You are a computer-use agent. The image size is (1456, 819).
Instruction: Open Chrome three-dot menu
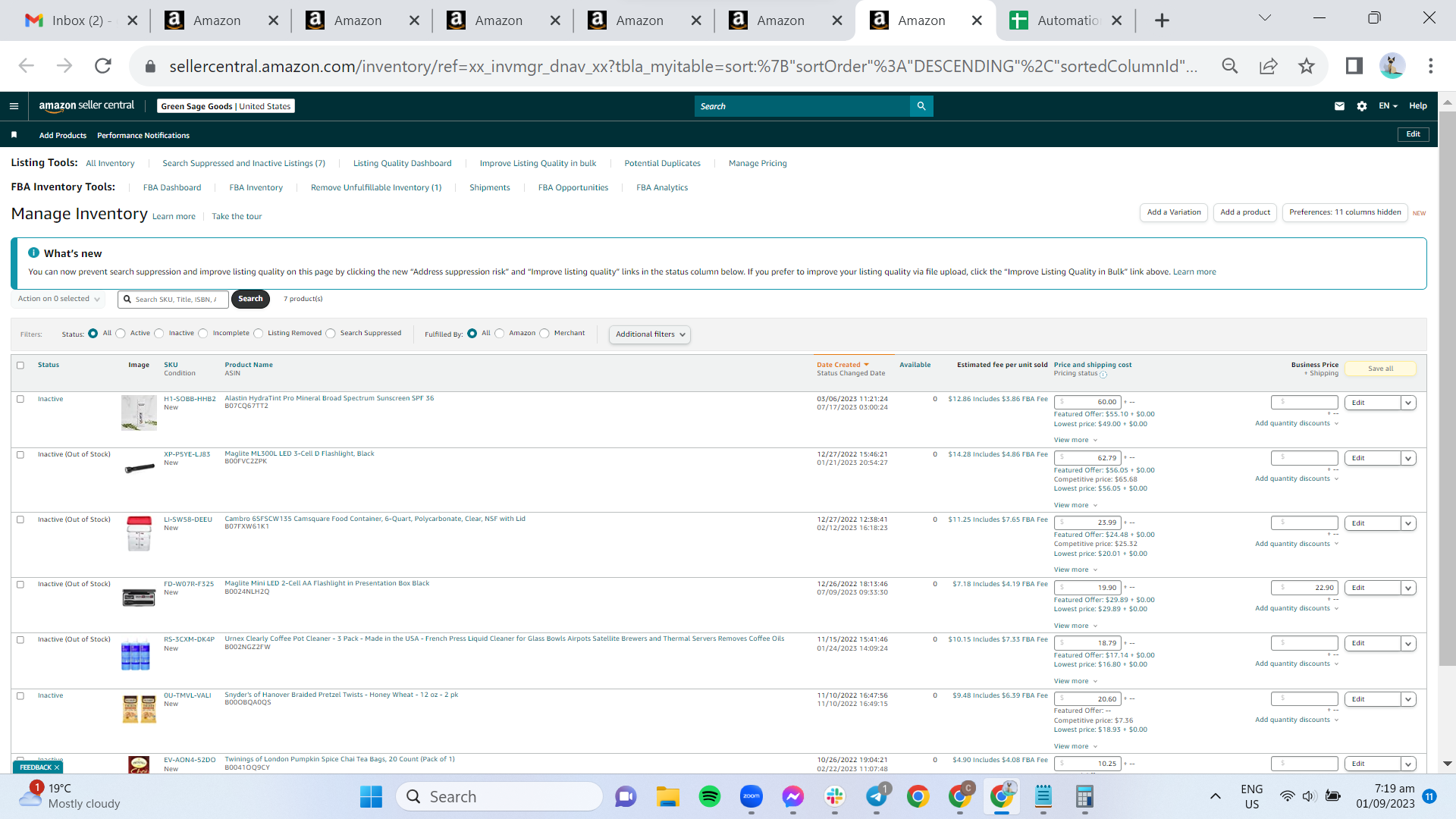point(1431,66)
